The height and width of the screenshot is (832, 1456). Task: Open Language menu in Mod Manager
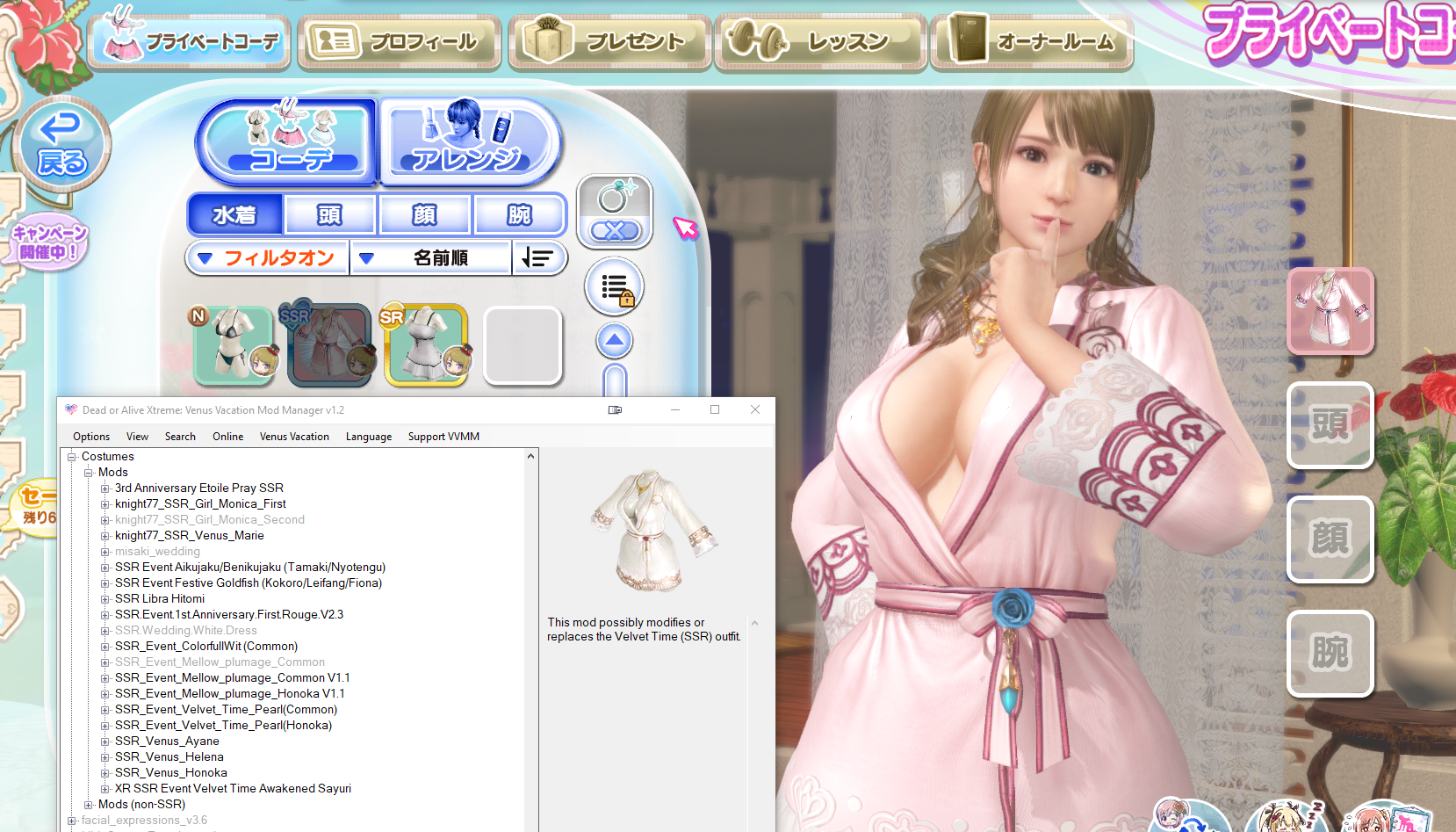[369, 437]
